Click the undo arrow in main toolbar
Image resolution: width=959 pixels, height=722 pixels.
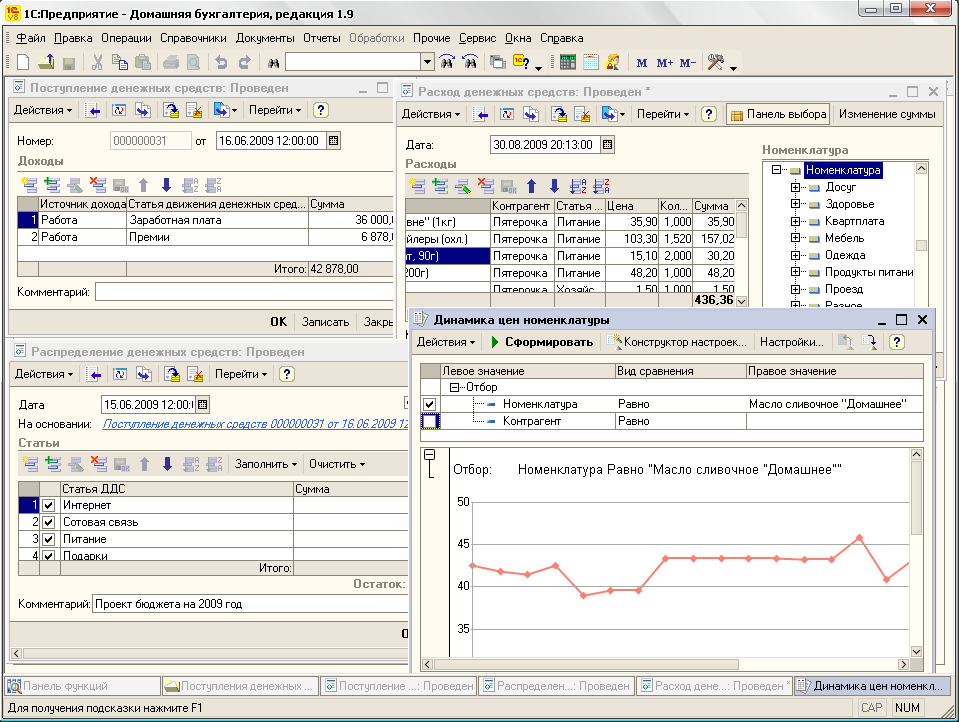coord(221,62)
